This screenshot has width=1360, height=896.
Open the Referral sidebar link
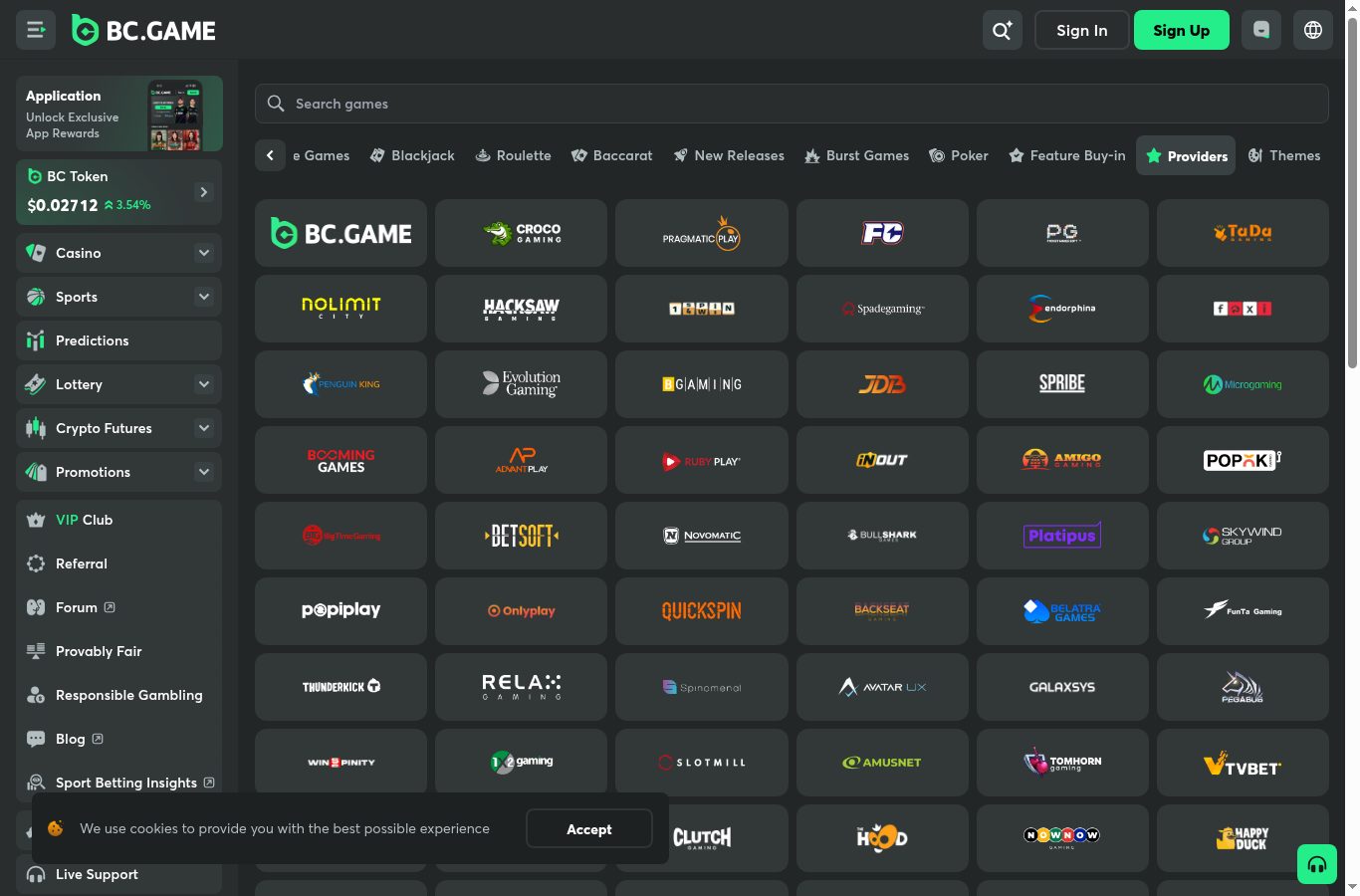(x=118, y=563)
